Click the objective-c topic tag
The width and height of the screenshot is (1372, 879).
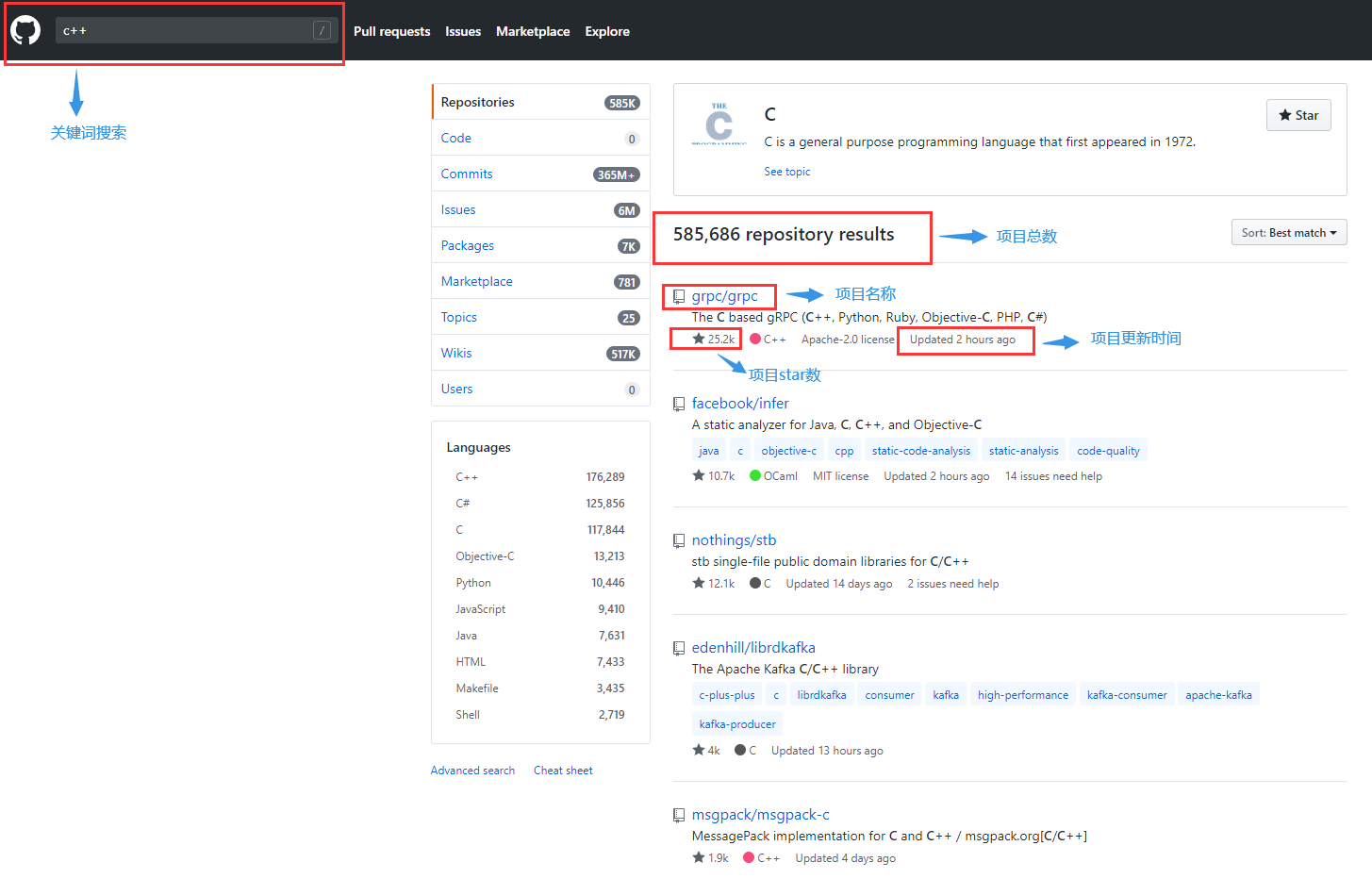[x=789, y=451]
